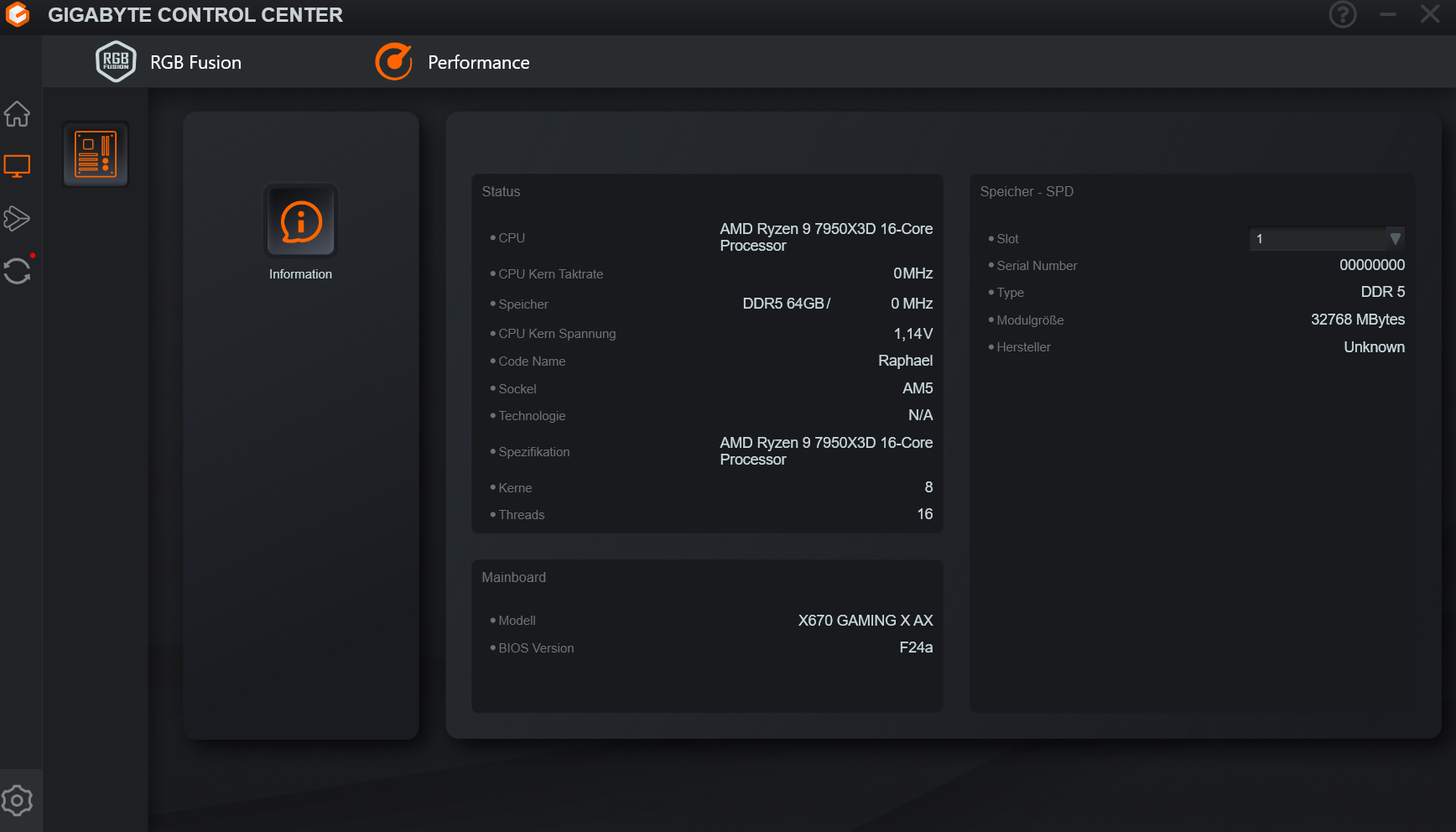Image resolution: width=1456 pixels, height=832 pixels.
Task: Go to the Home sidebar icon
Action: pyautogui.click(x=17, y=113)
